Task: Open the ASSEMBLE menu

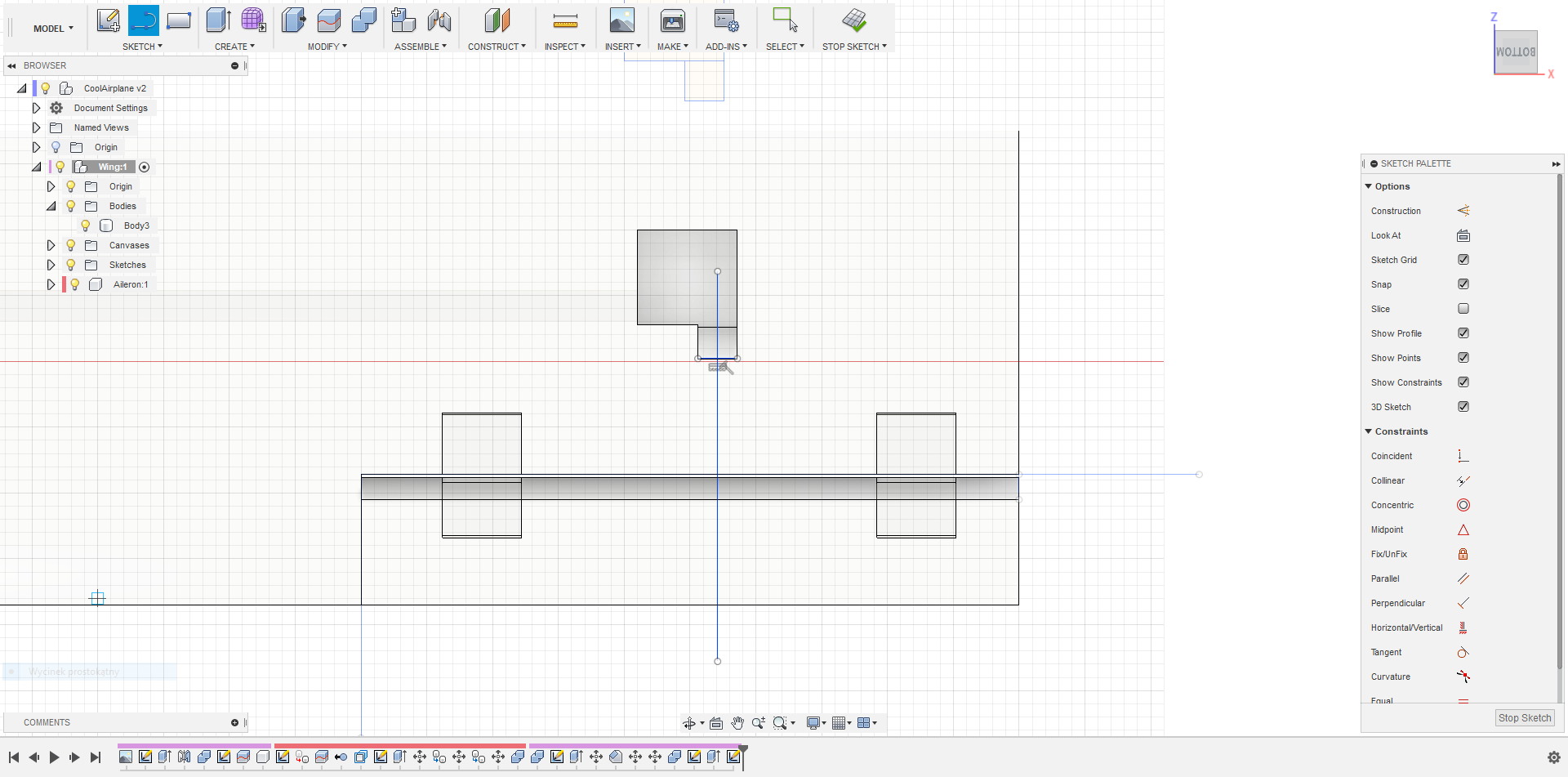Action: coord(421,47)
